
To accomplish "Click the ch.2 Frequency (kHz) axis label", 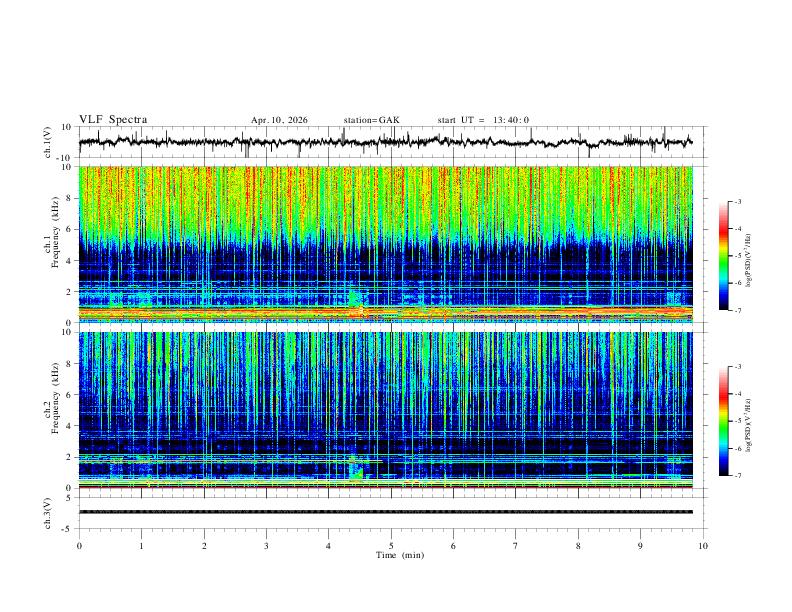I will pos(52,398).
